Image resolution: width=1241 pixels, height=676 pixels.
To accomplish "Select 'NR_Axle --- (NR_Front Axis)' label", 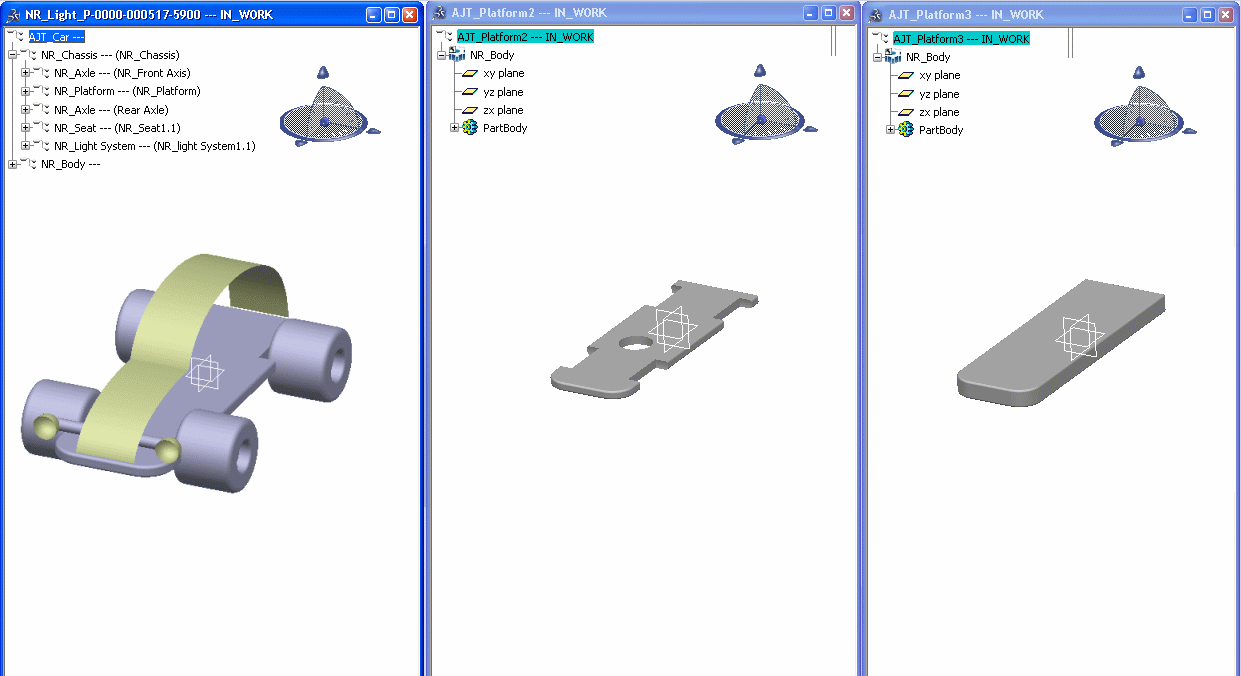I will click(x=122, y=73).
